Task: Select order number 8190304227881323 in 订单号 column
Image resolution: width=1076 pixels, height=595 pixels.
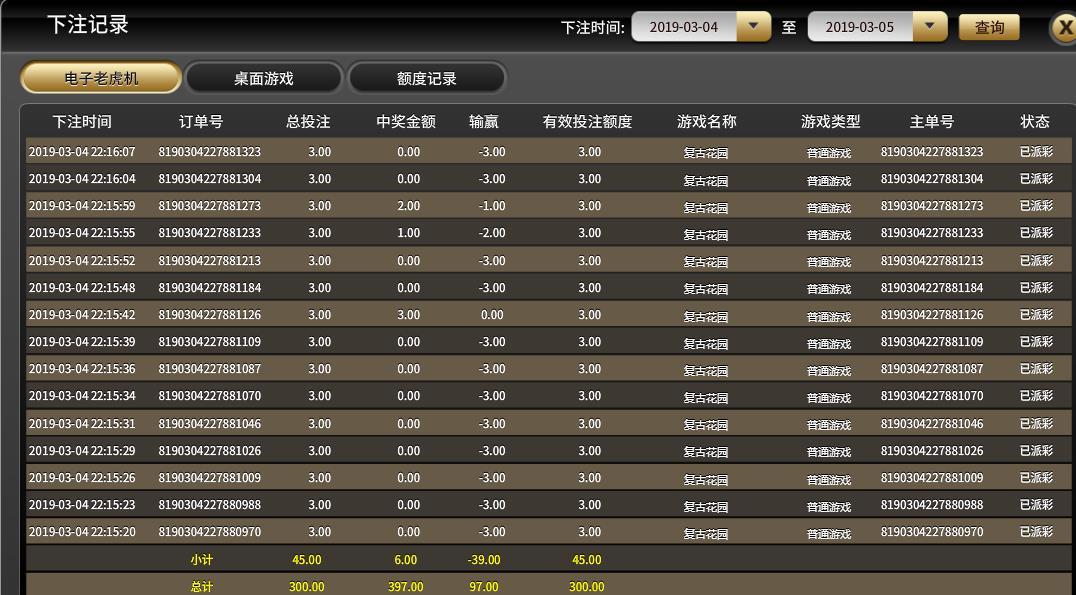Action: 209,152
